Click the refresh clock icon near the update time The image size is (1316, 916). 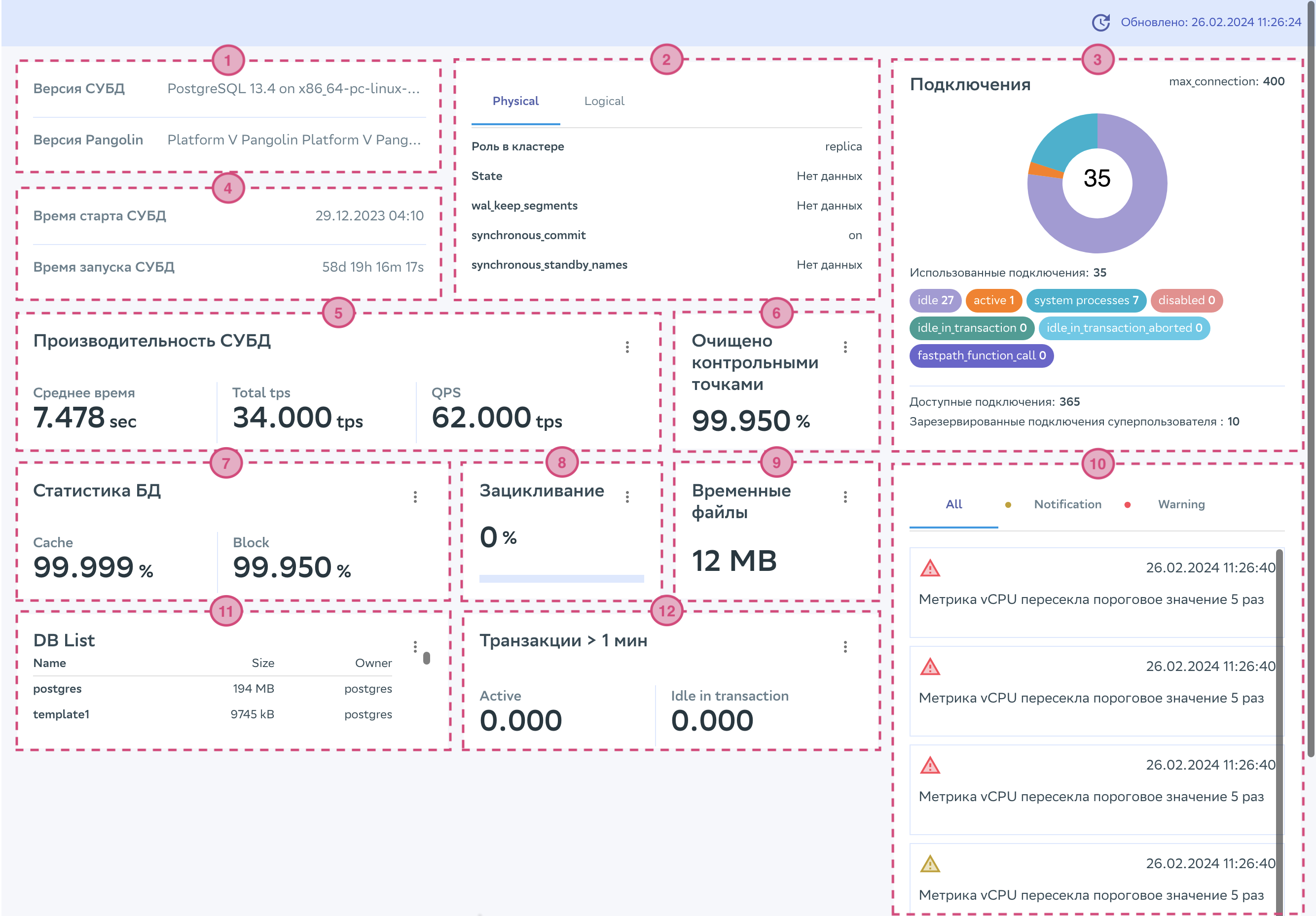point(1100,22)
